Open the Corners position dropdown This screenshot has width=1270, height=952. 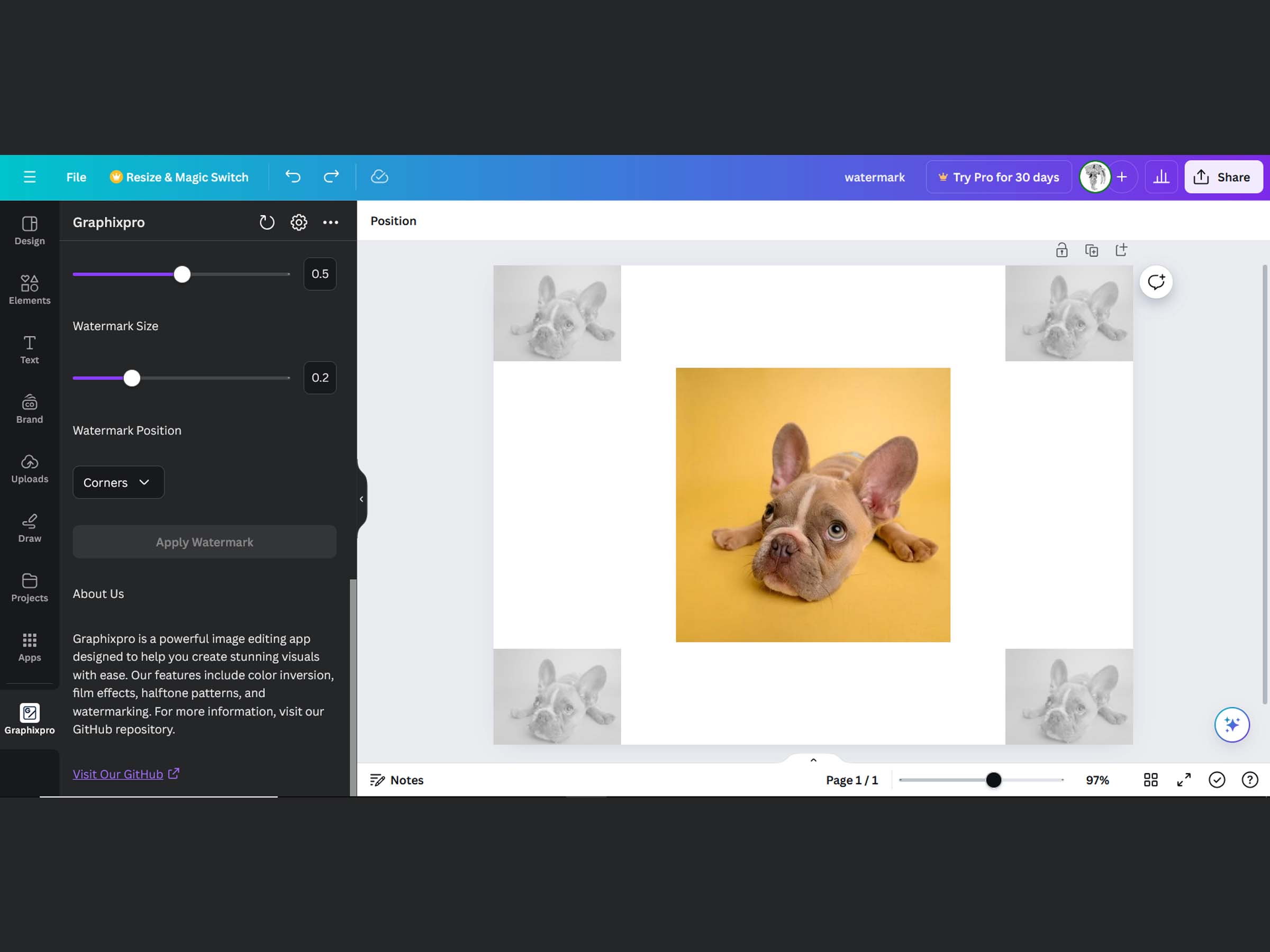click(119, 482)
